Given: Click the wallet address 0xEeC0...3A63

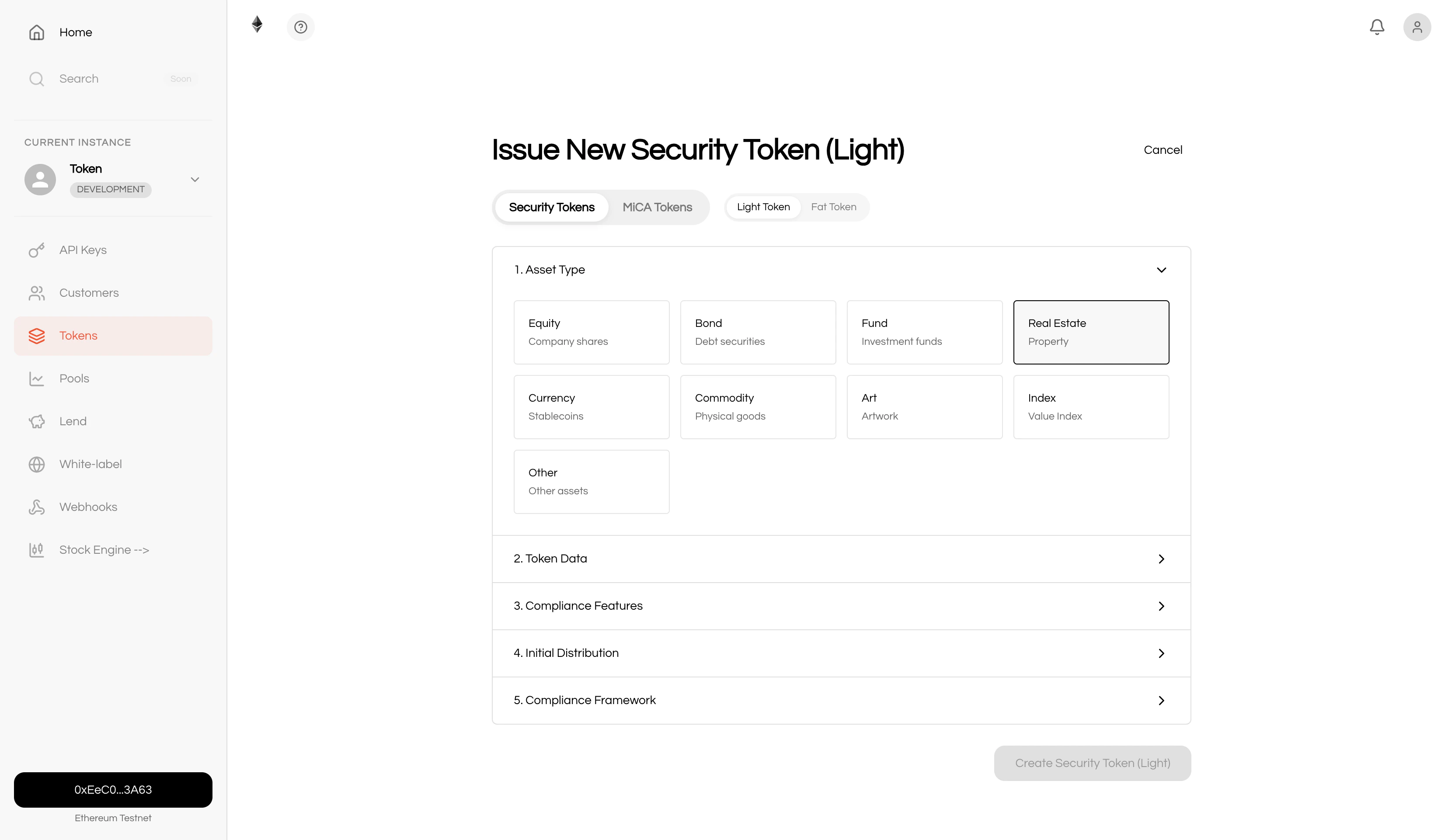Looking at the screenshot, I should pyautogui.click(x=113, y=790).
